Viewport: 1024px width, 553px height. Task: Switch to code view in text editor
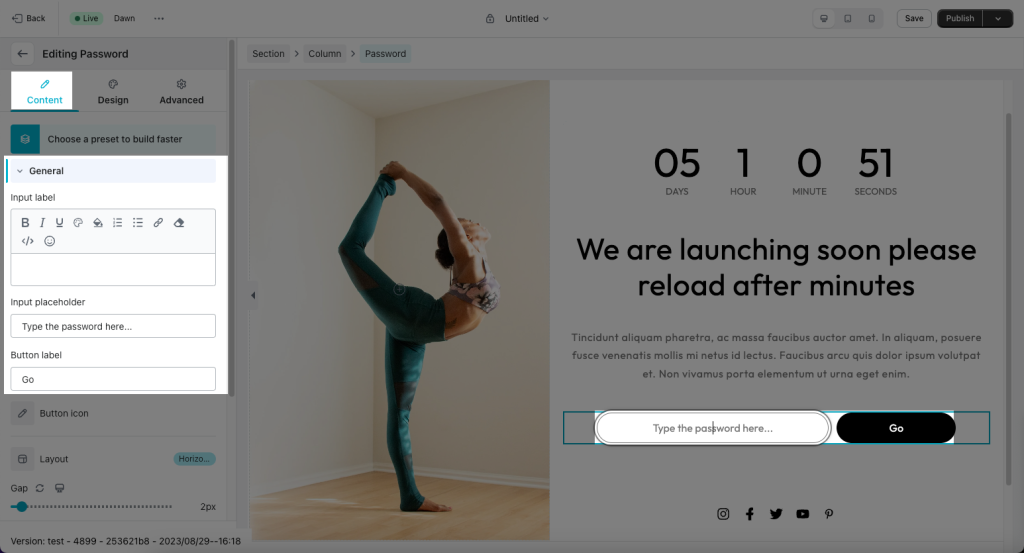click(x=27, y=241)
